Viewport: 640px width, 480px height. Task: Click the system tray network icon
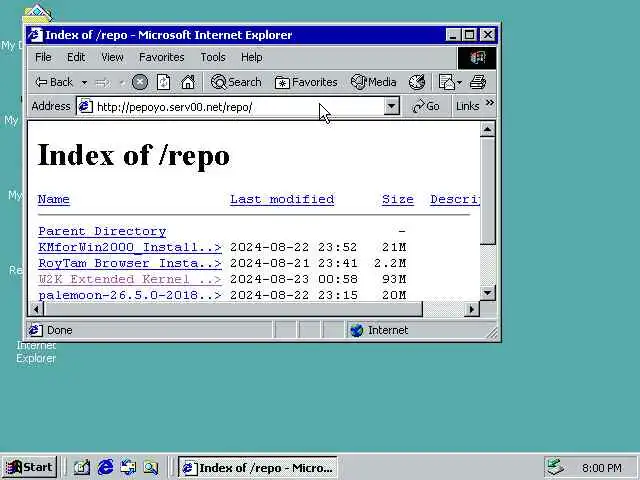click(x=556, y=467)
